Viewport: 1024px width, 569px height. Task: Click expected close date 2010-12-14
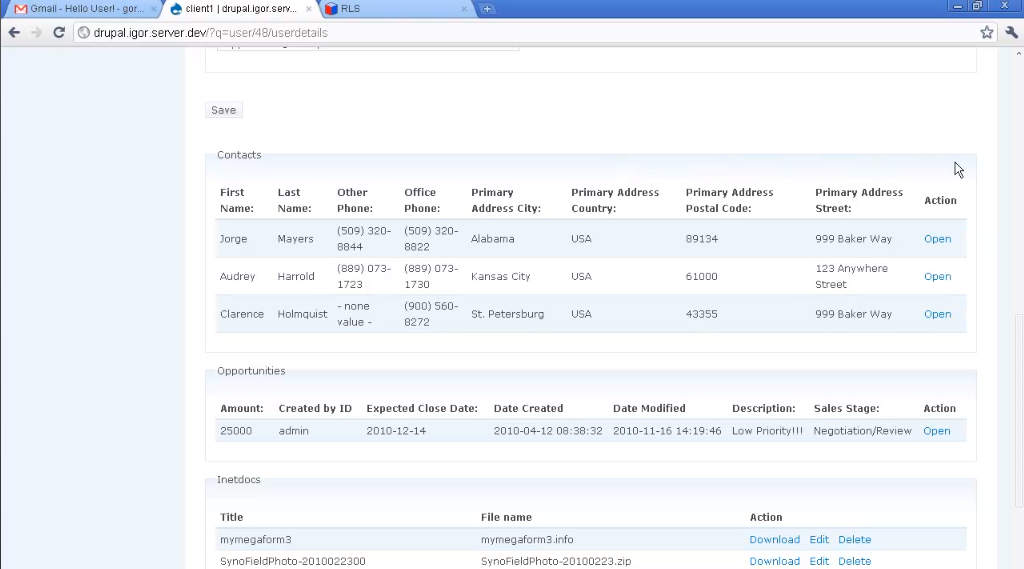[396, 431]
